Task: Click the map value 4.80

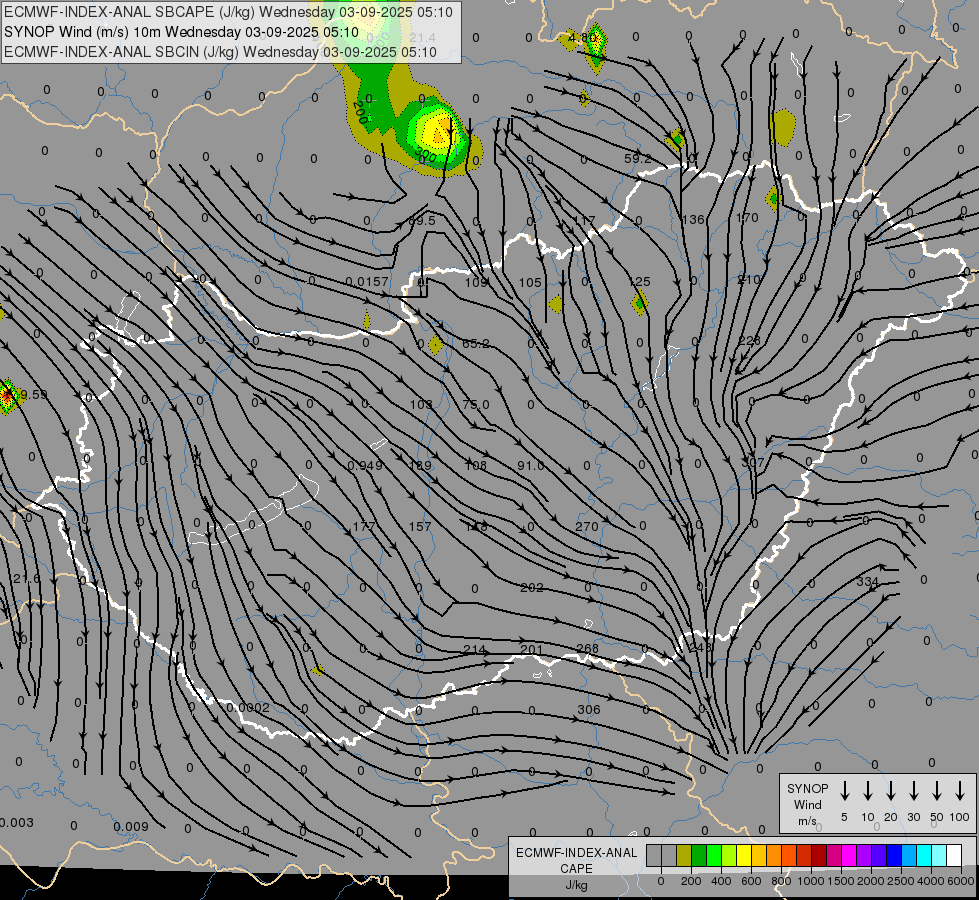Action: tap(583, 37)
